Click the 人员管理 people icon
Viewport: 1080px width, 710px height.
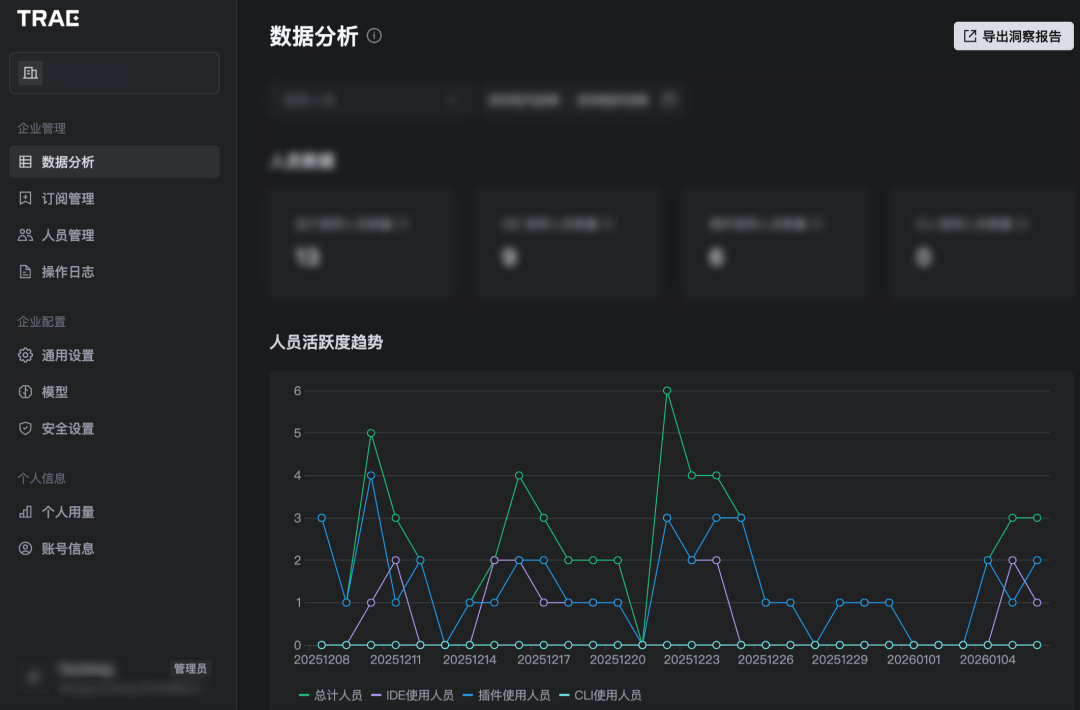tap(25, 235)
